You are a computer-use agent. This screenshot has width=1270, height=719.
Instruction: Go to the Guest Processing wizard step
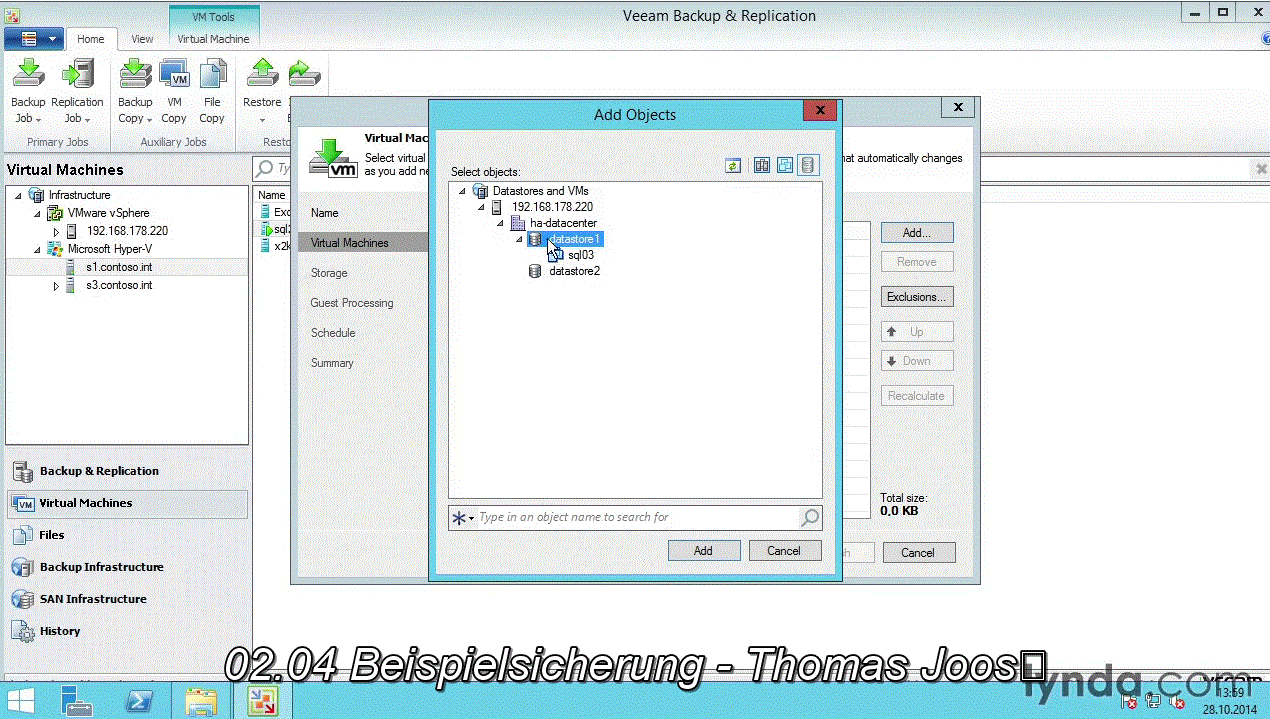[x=352, y=303]
